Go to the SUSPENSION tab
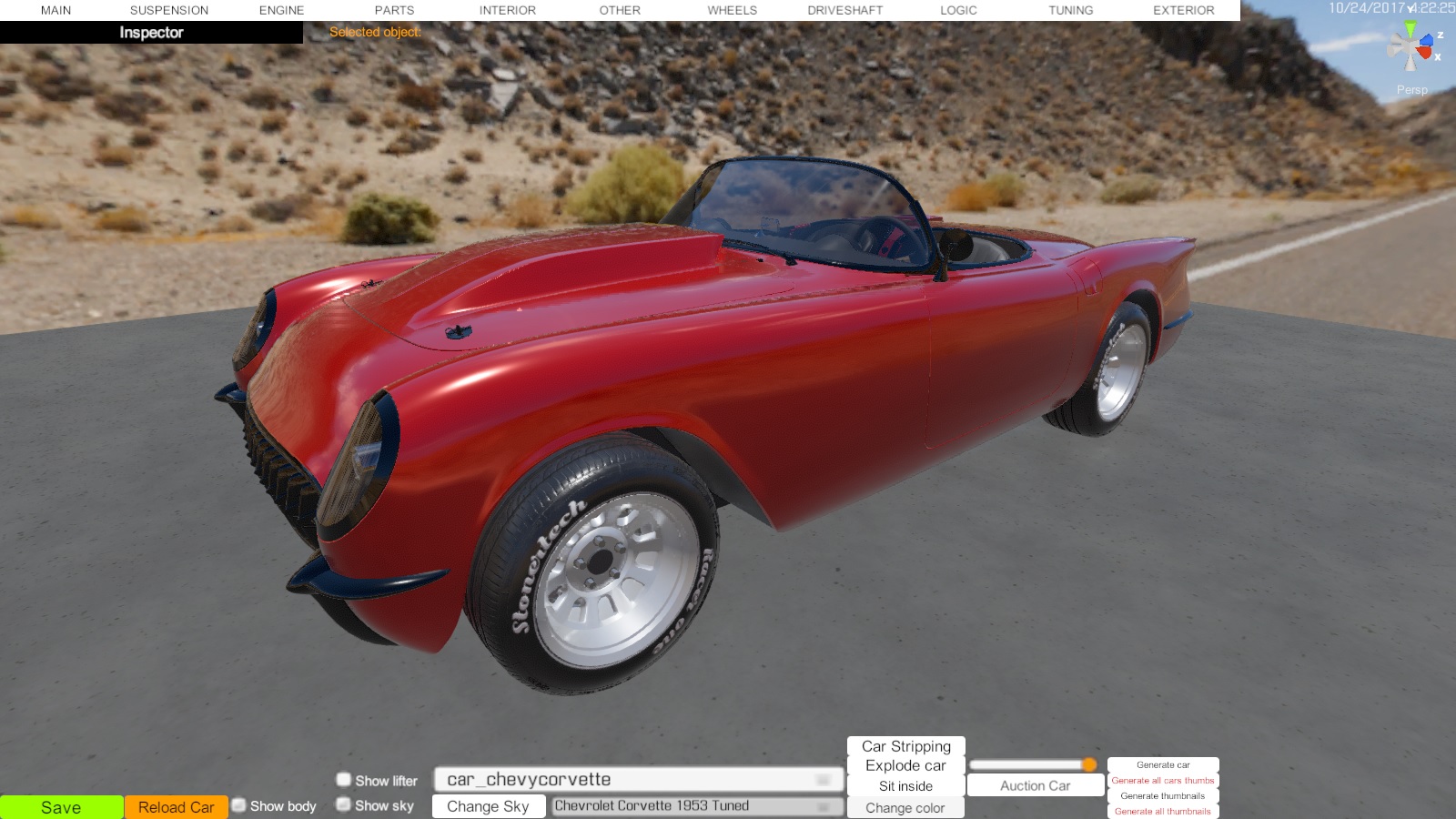 169,10
